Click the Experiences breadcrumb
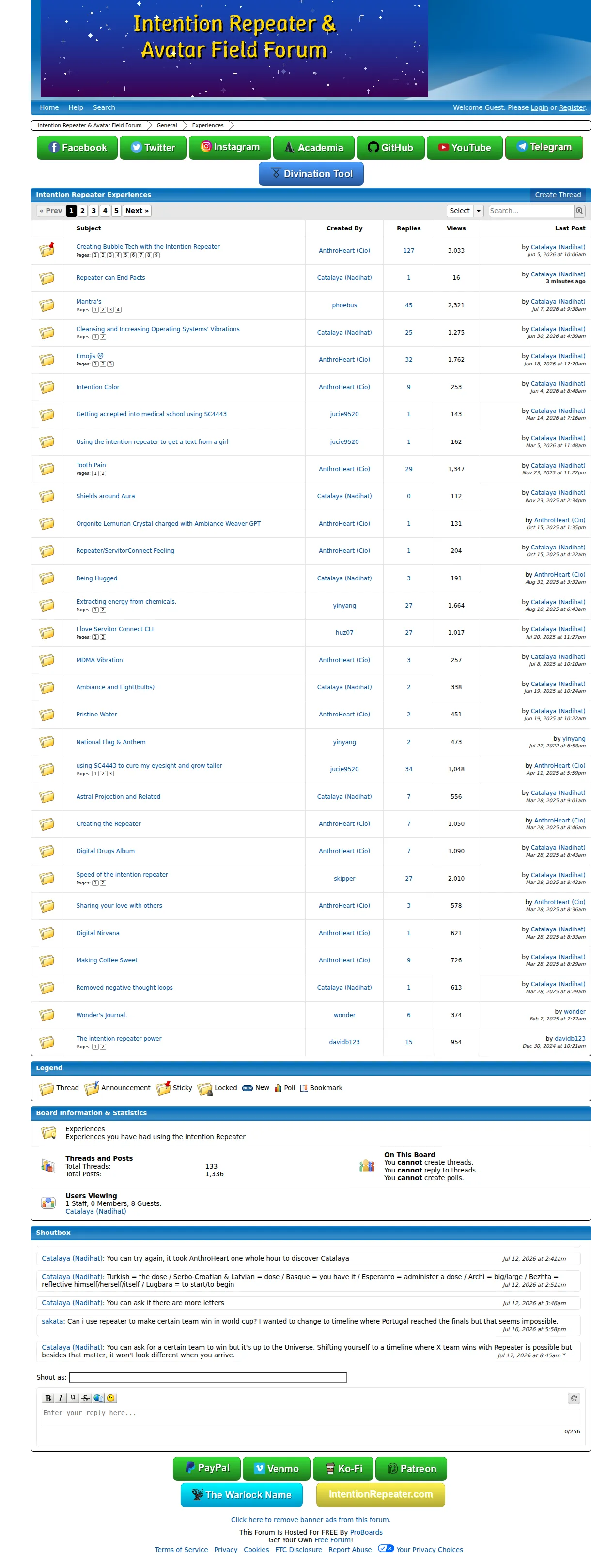 point(208,125)
